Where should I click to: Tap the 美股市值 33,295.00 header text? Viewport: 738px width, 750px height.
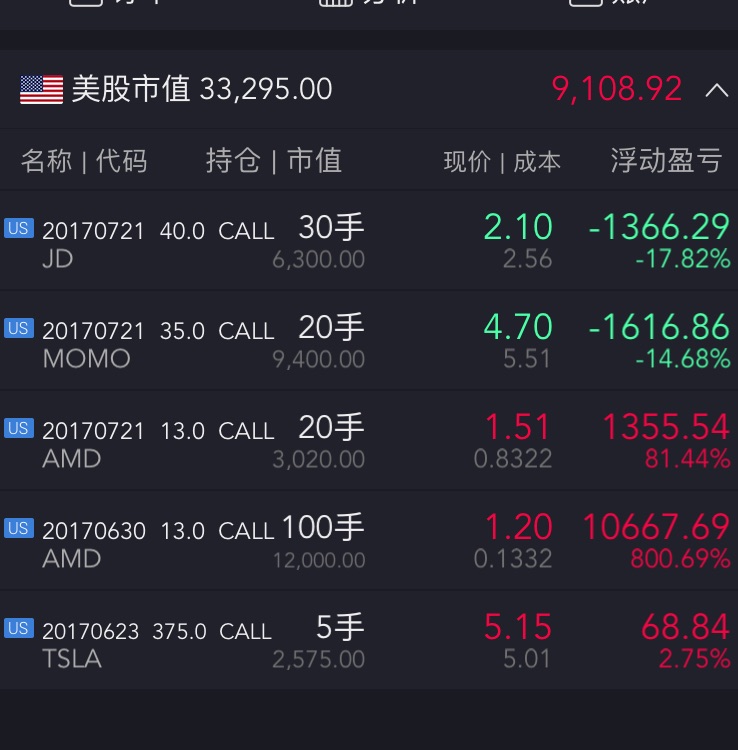point(201,89)
